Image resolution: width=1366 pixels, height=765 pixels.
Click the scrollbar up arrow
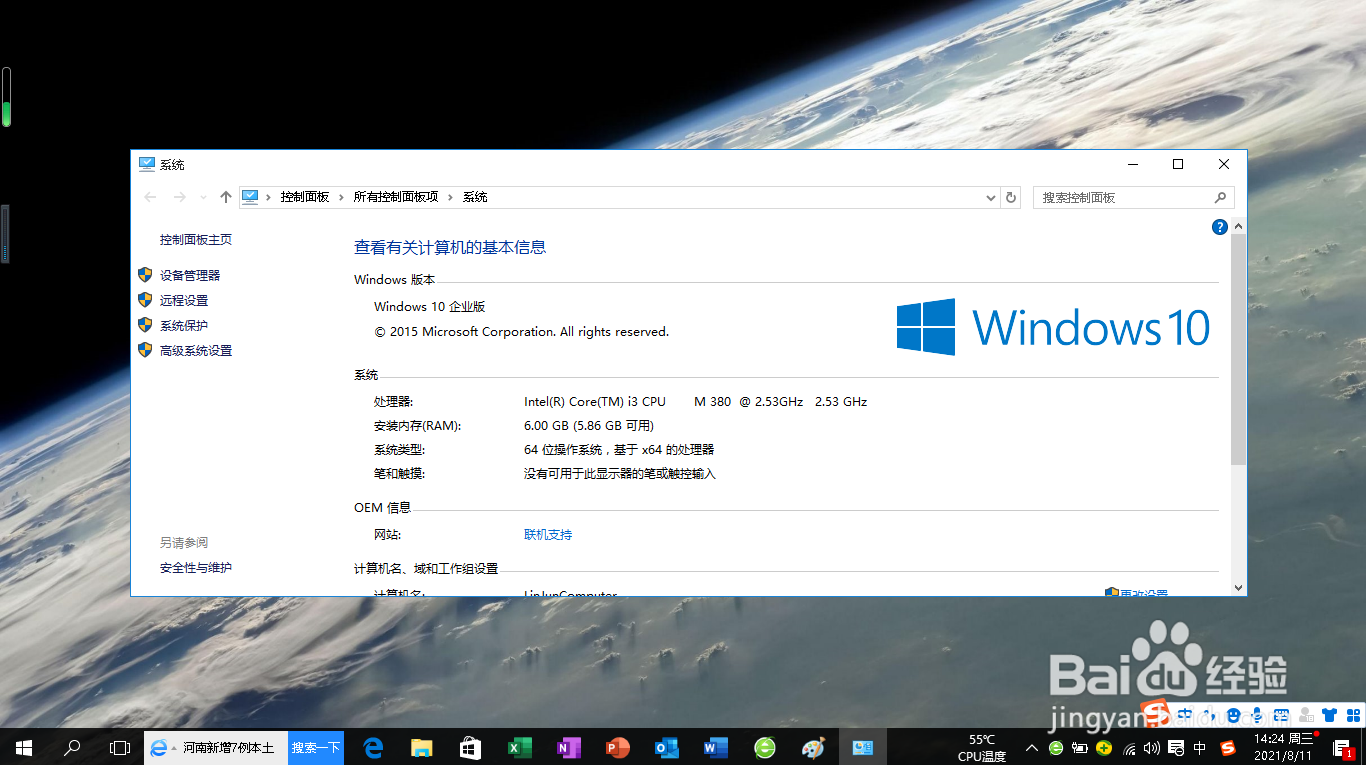(x=1238, y=227)
